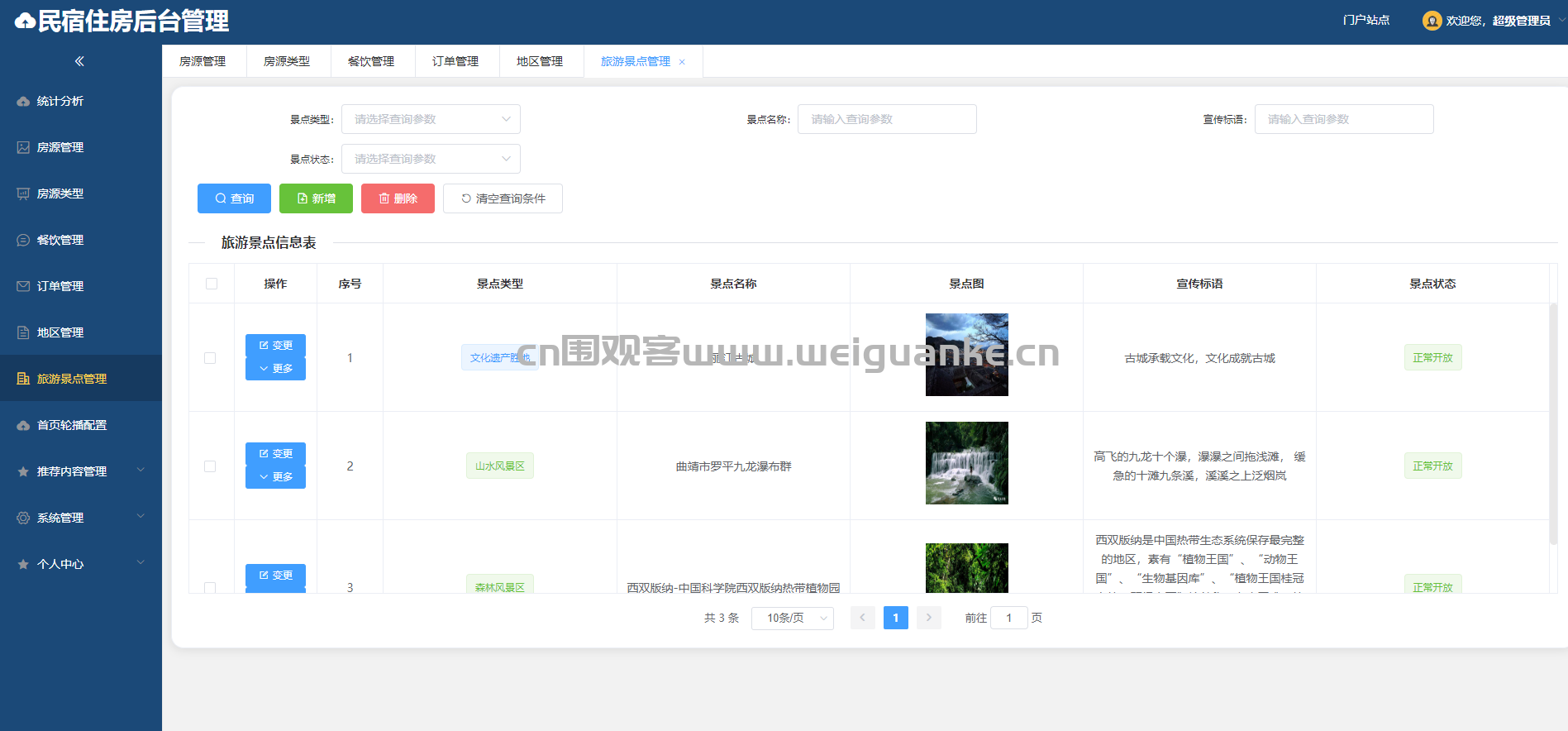This screenshot has height=731, width=1568.
Task: Click the cloud logo beside the app title
Action: pyautogui.click(x=25, y=21)
